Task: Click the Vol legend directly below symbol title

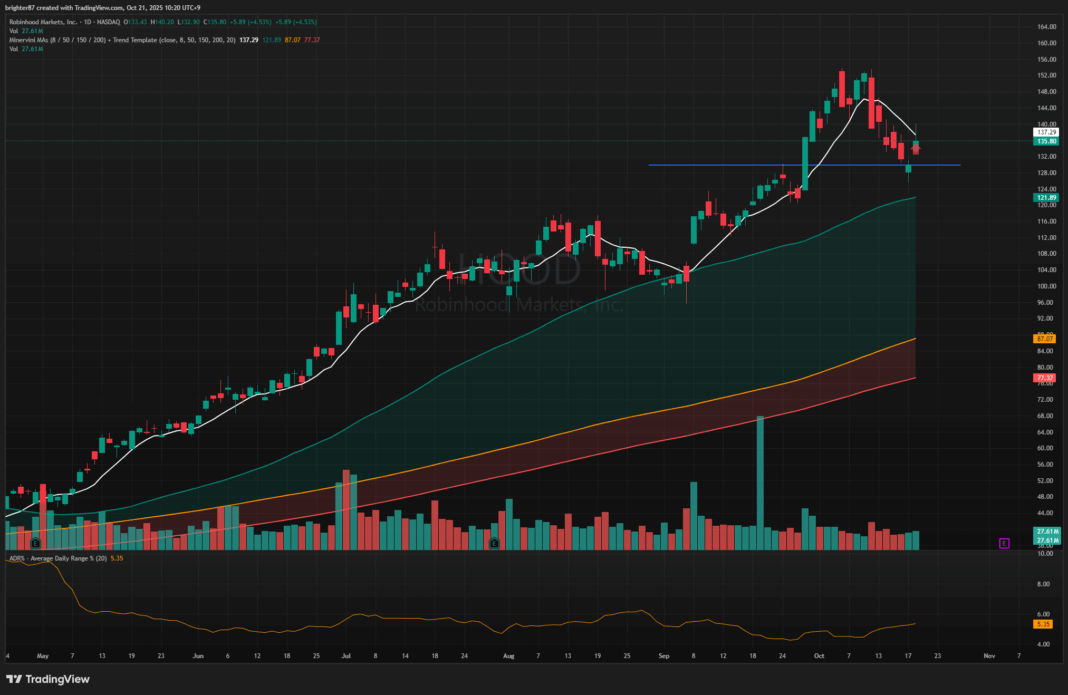Action: tap(14, 31)
